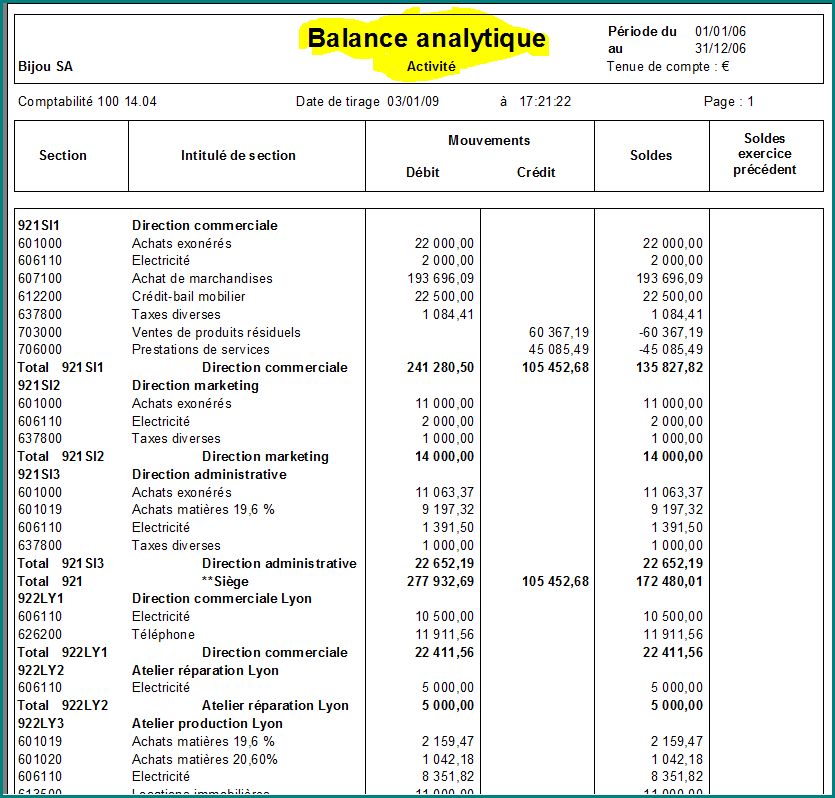Screen dimensions: 835x798
Task: Click 'Achats matières 19,6 %' under Direction administrative
Action: click(203, 509)
